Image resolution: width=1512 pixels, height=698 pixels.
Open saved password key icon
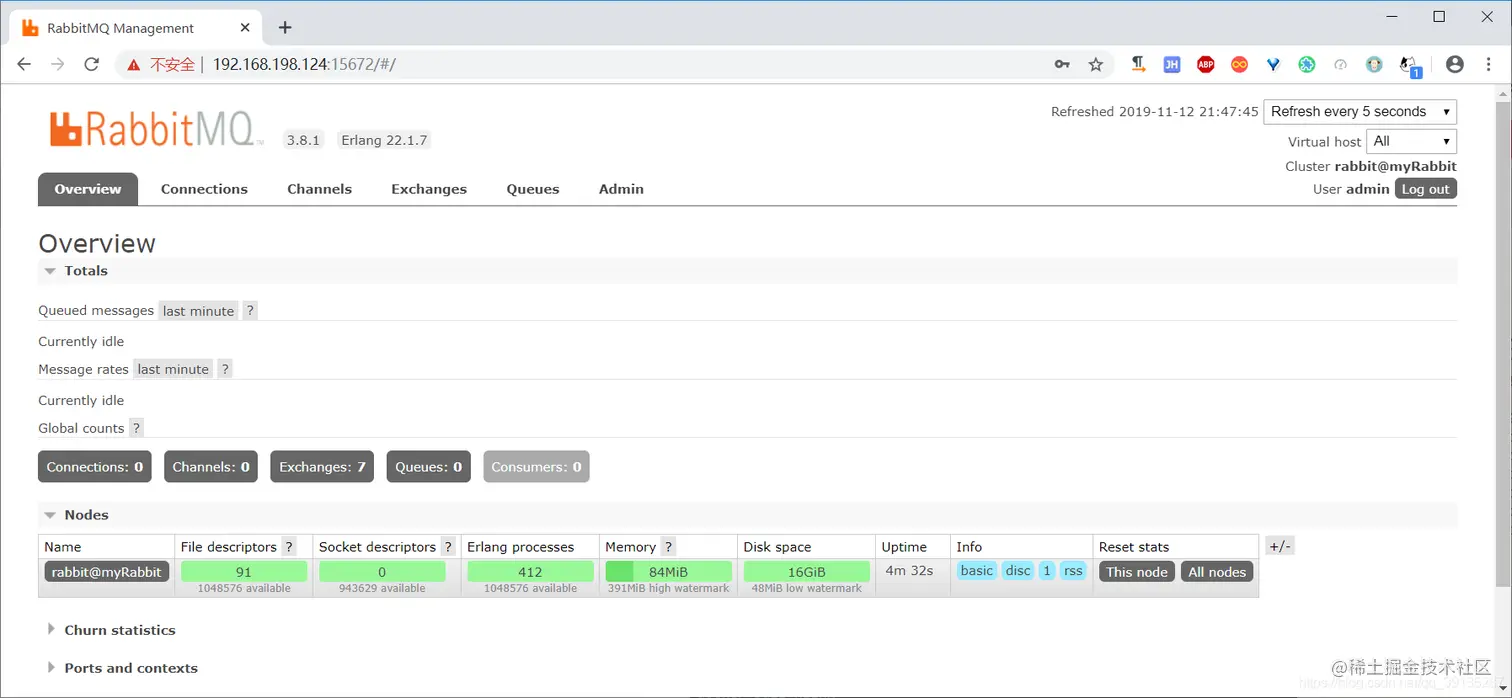(x=1062, y=64)
